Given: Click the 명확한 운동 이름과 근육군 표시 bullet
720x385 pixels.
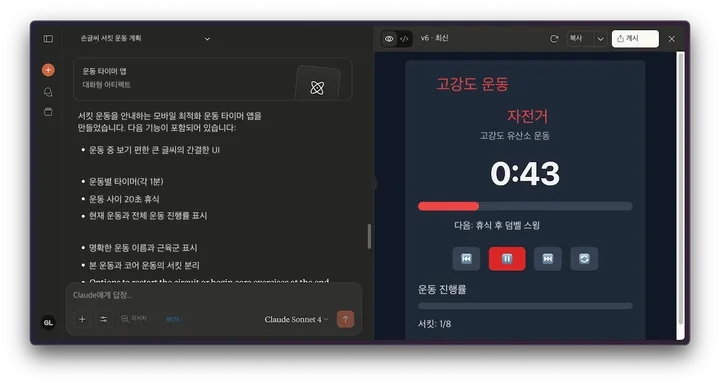Looking at the screenshot, I should [143, 248].
